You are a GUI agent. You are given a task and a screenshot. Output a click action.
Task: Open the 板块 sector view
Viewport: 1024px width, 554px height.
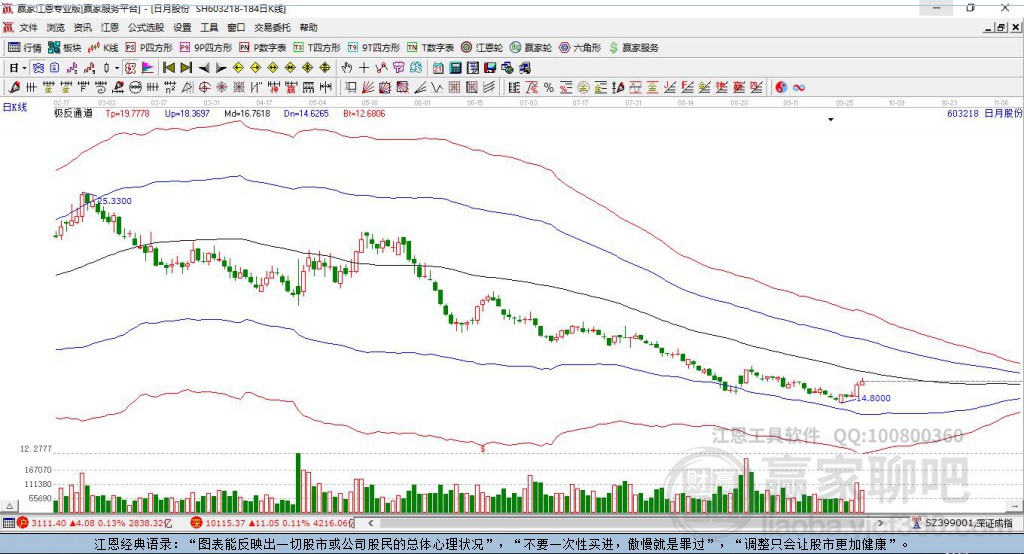coord(64,48)
